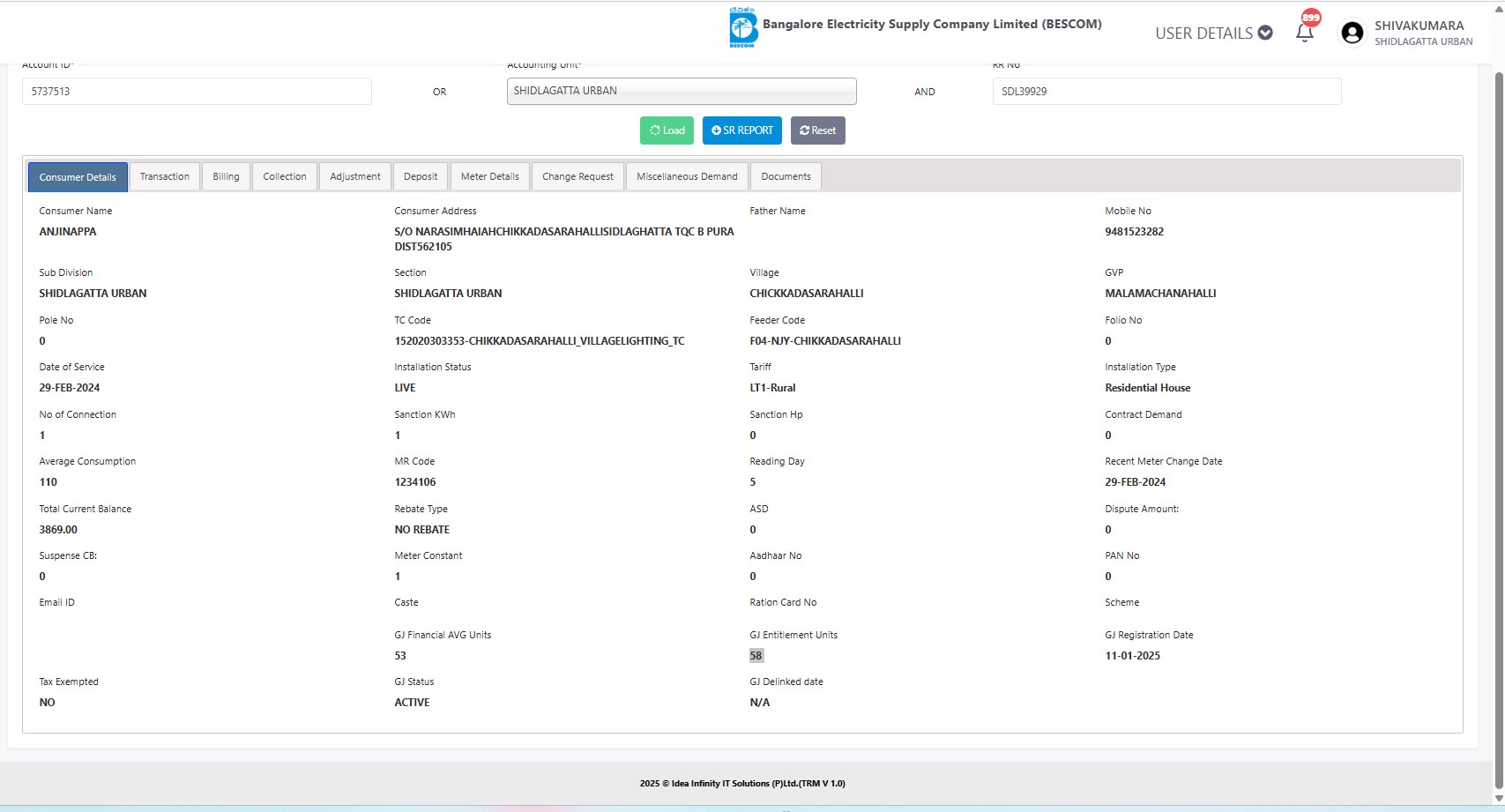View the Meter Details tab

489,176
